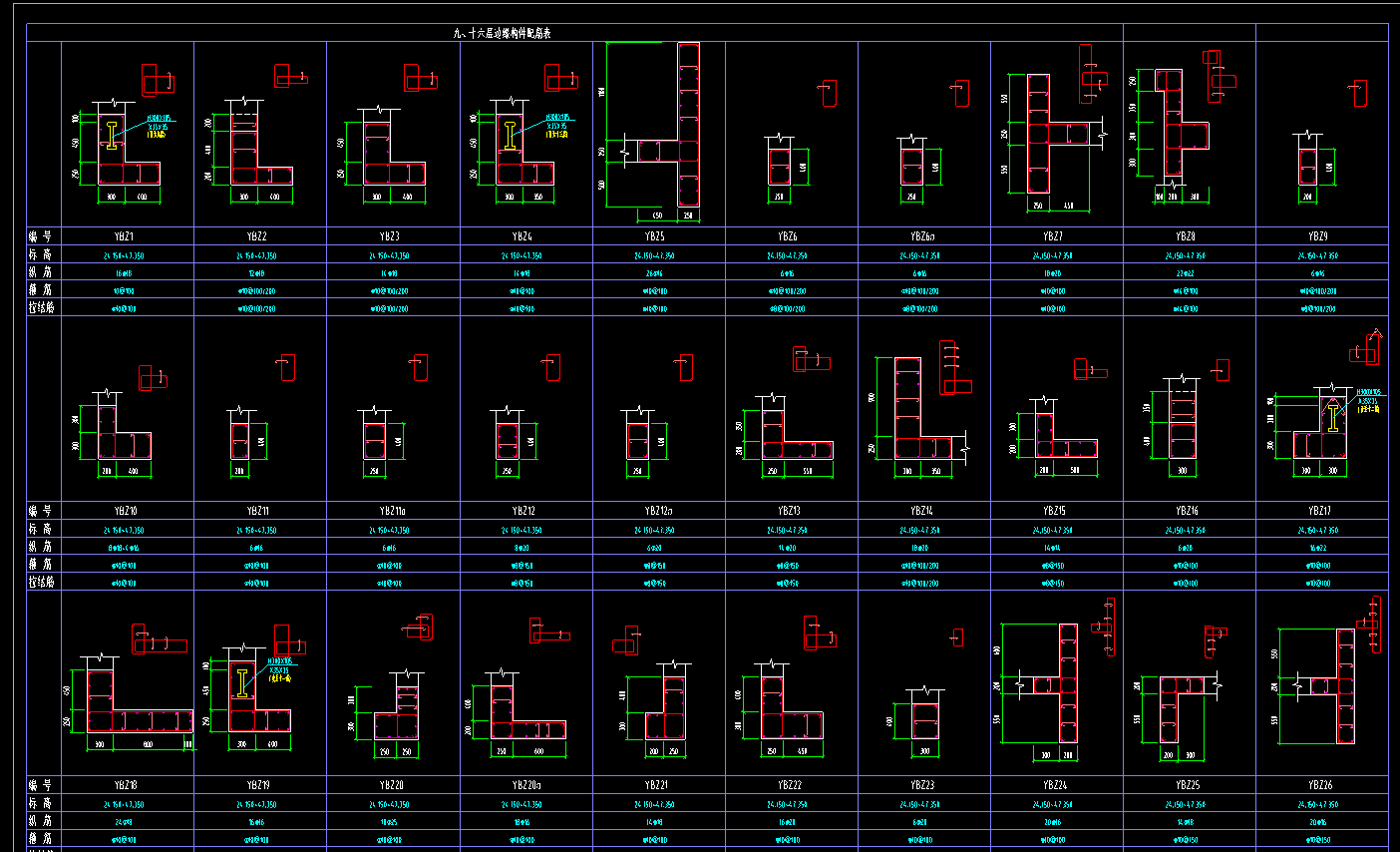Select the YBZ1 label
The height and width of the screenshot is (852, 1400).
pyautogui.click(x=125, y=237)
